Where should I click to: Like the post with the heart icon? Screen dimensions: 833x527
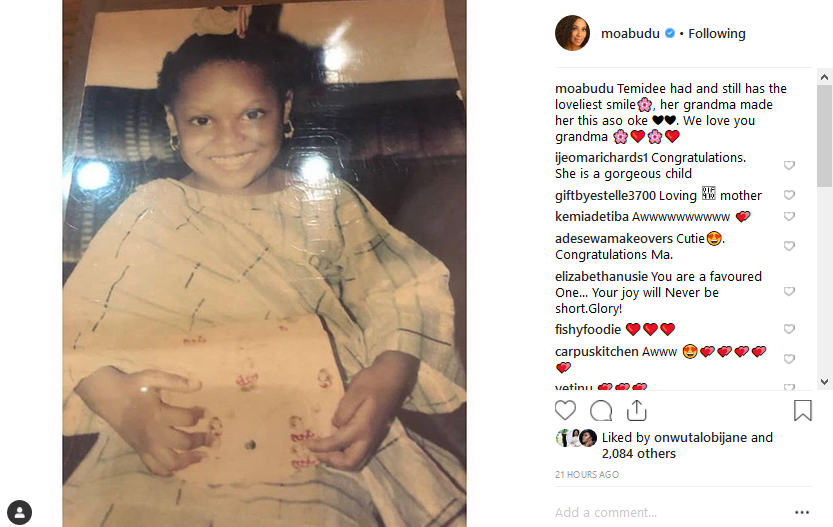point(565,411)
